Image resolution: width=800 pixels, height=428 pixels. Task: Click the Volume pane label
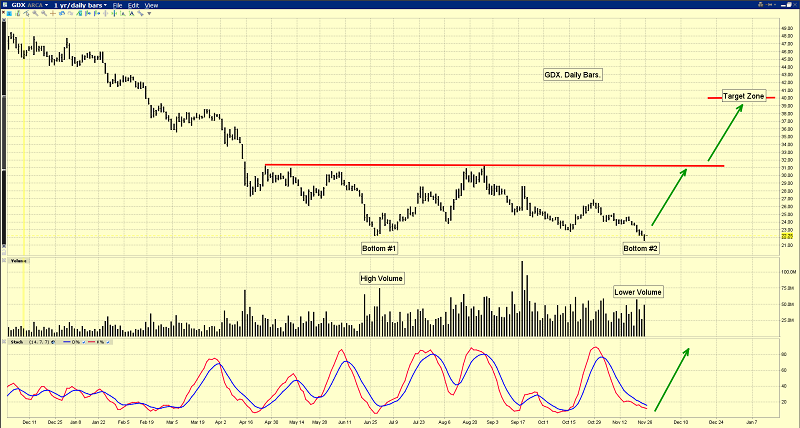[19, 261]
